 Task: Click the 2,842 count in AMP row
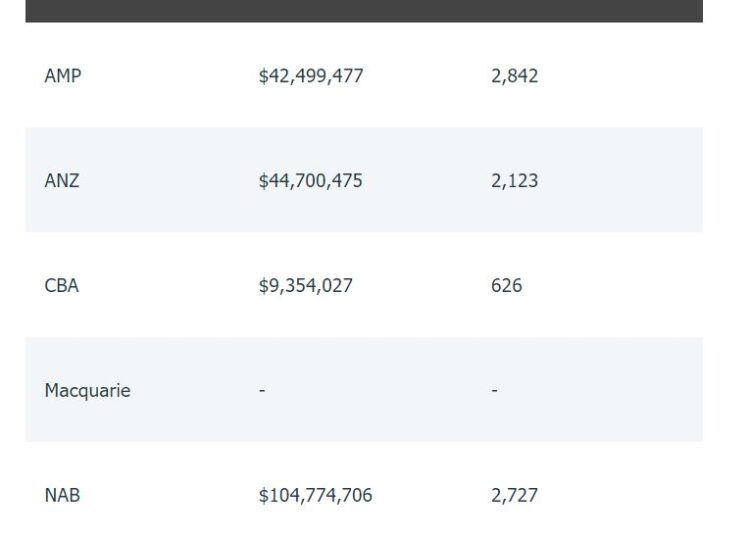514,76
